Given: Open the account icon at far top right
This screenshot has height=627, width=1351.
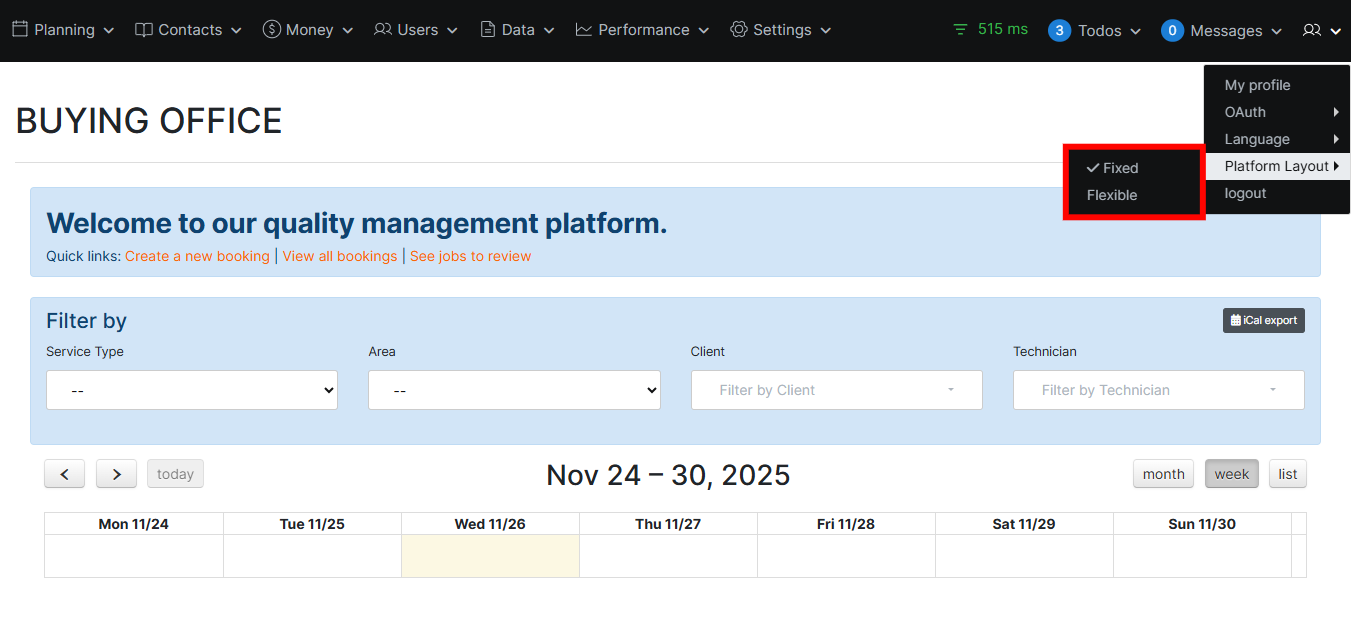Looking at the screenshot, I should [1314, 30].
